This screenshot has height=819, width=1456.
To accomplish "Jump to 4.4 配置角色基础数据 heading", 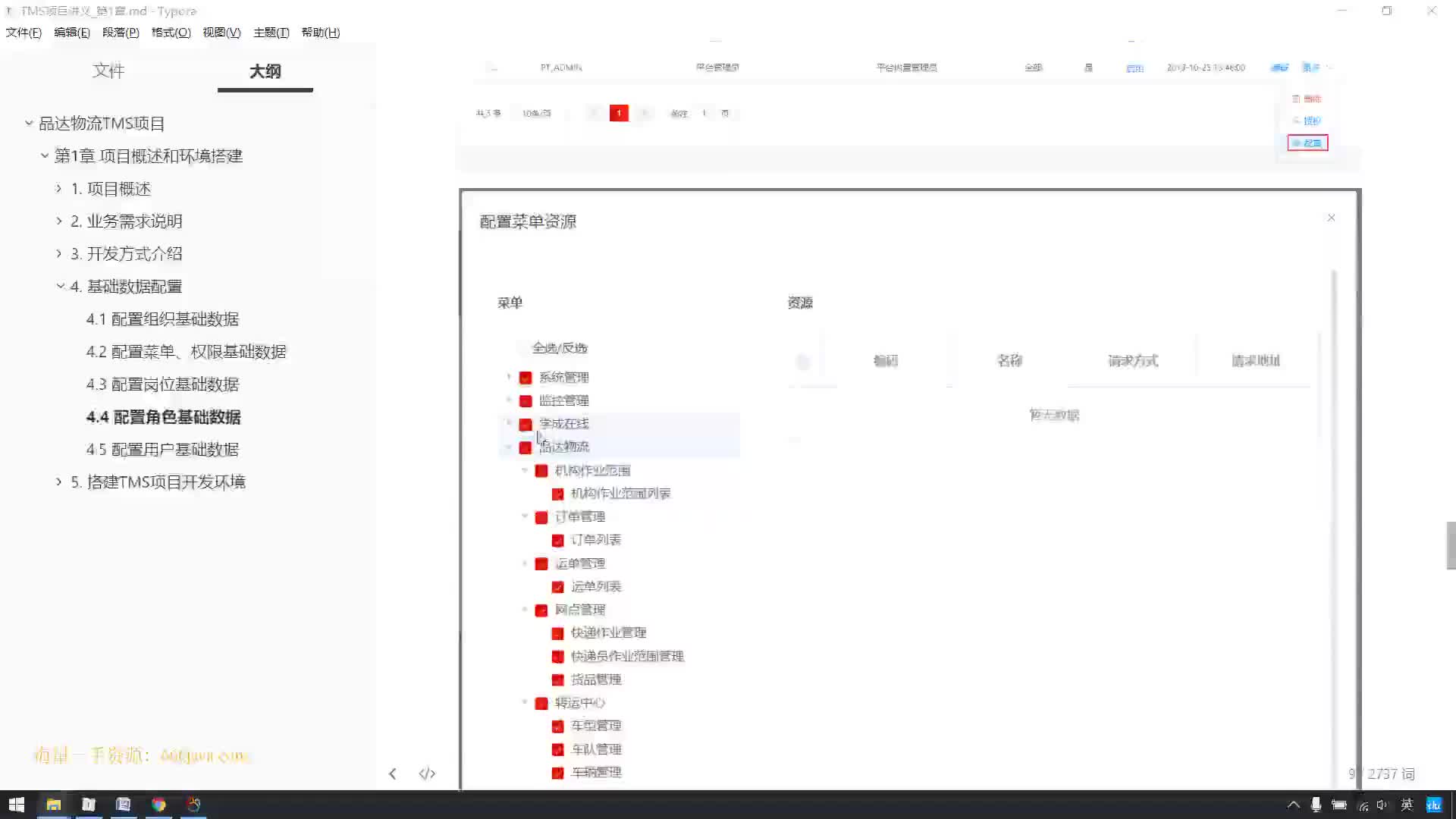I will tap(164, 417).
